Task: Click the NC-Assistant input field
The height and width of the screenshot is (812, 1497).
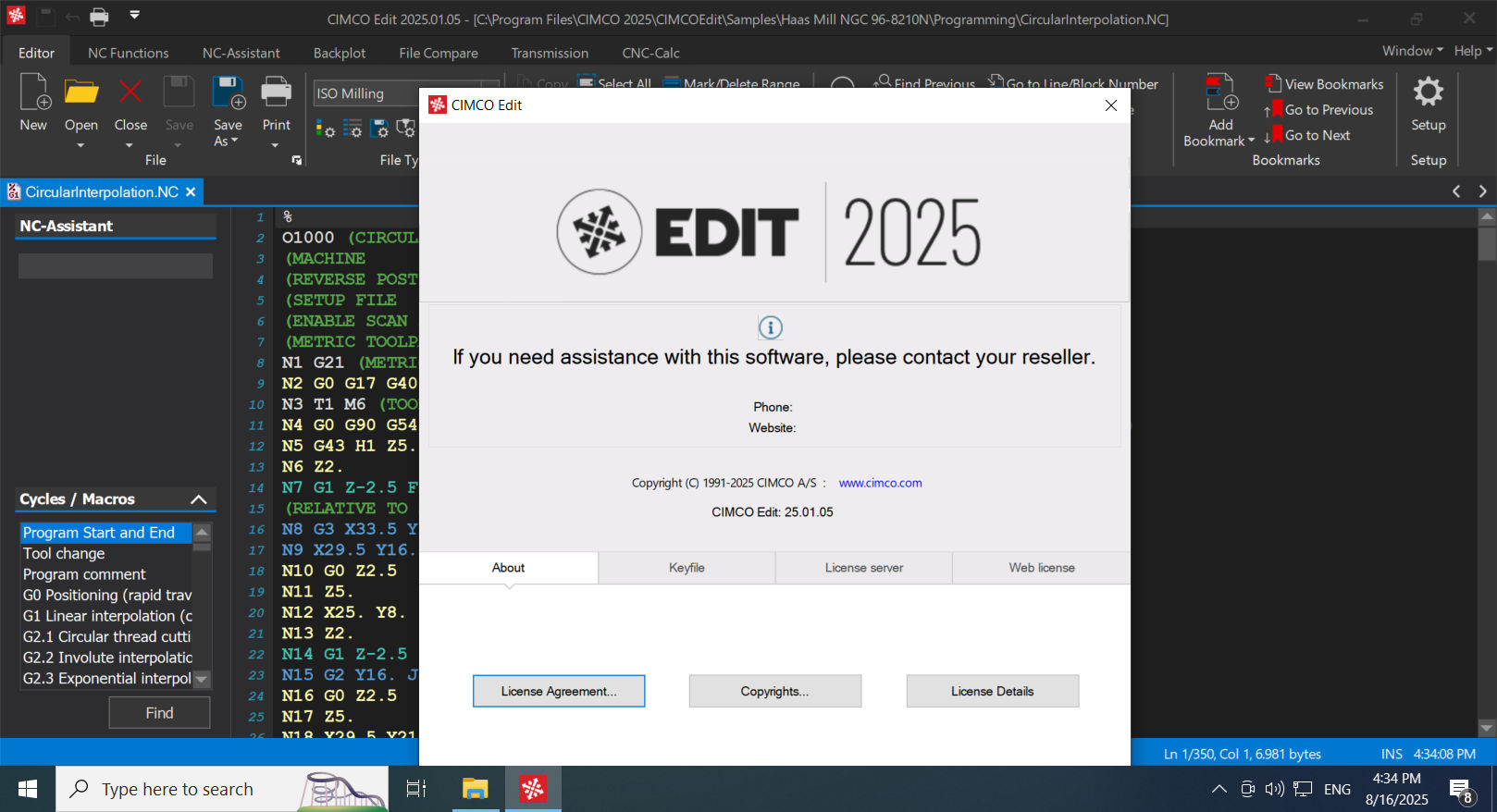Action: (116, 266)
